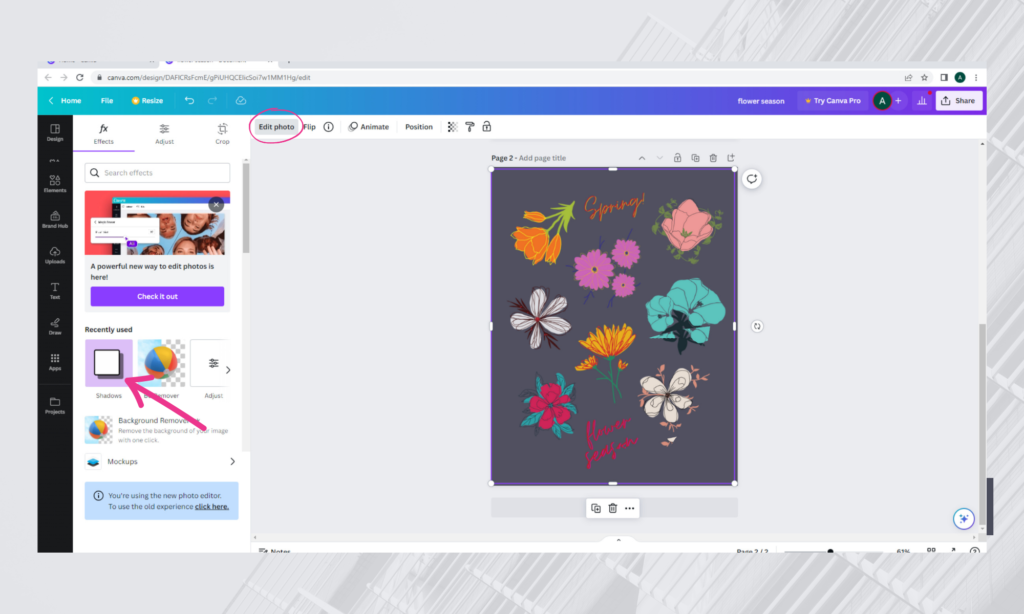
Task: Dismiss the photo editor promo banner
Action: coord(216,204)
